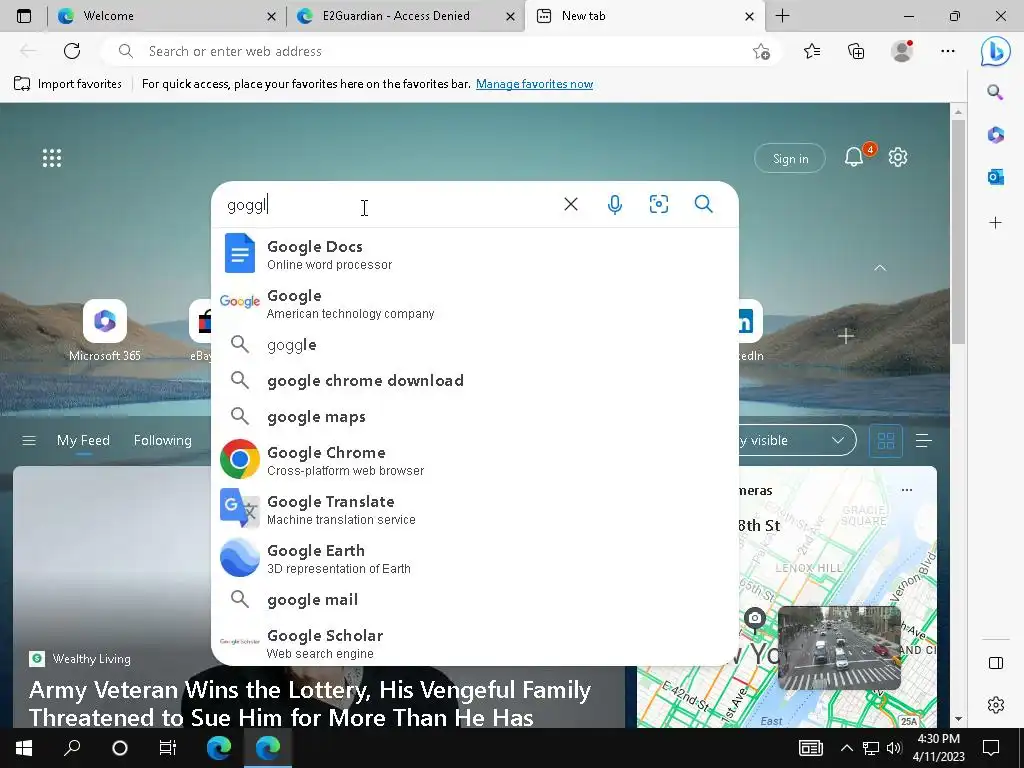Viewport: 1024px width, 768px height.
Task: Open Microsoft 365 quick link tile
Action: point(104,330)
